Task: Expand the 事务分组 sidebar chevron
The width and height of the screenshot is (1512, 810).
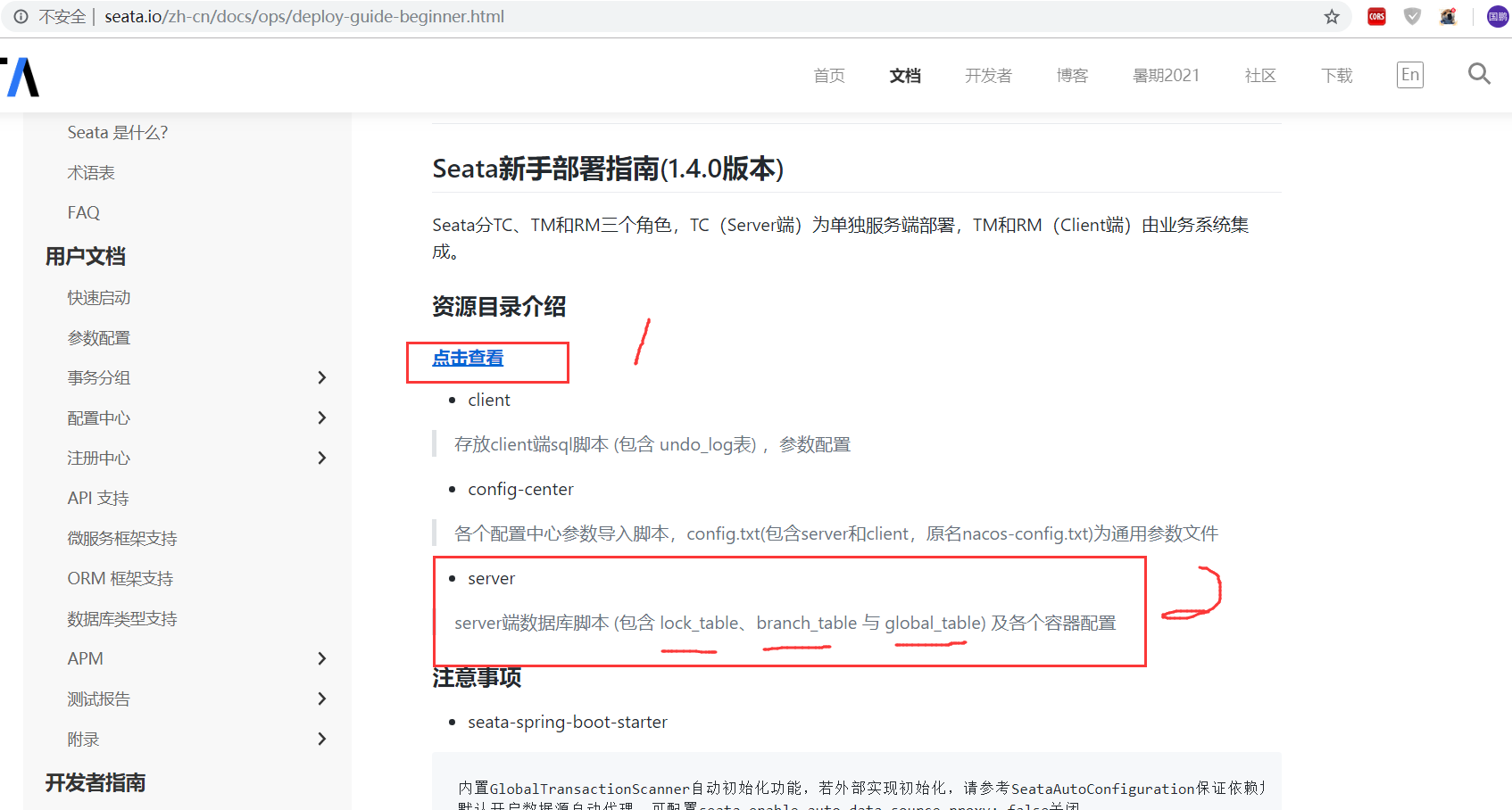Action: [x=322, y=378]
